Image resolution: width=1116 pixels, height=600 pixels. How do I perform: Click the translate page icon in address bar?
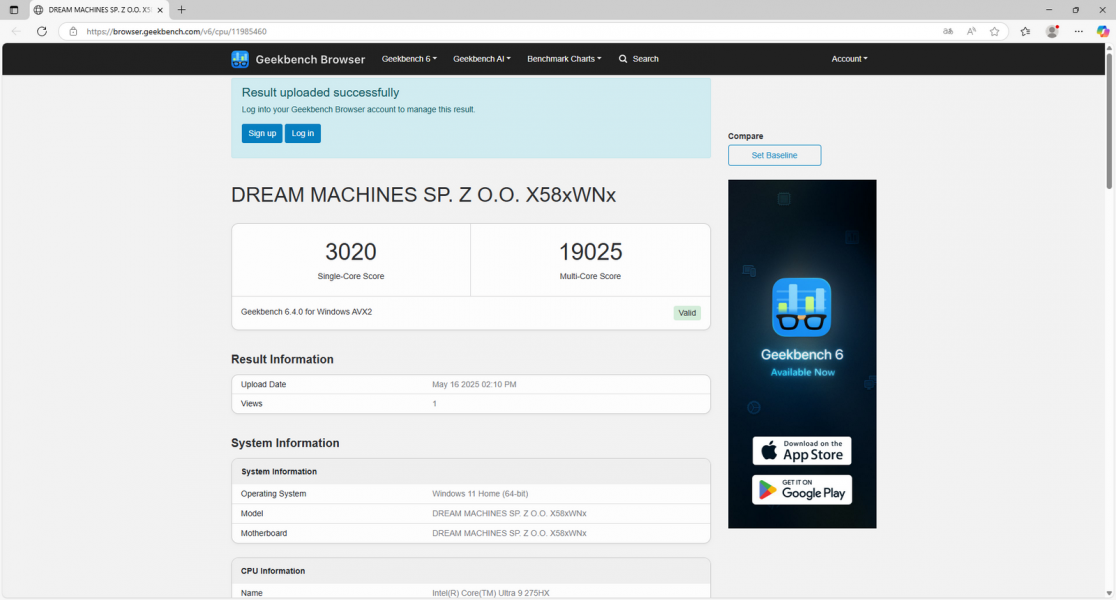pyautogui.click(x=948, y=31)
